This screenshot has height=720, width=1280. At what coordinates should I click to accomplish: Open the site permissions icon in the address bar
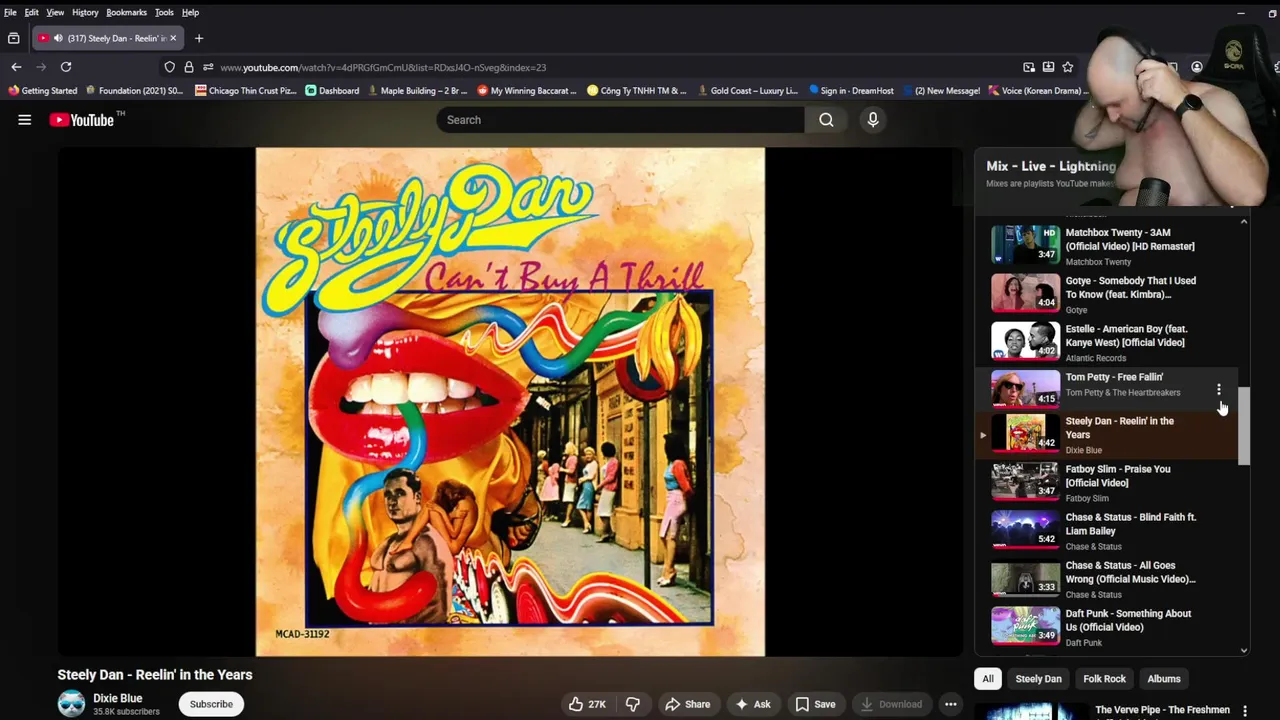point(208,67)
